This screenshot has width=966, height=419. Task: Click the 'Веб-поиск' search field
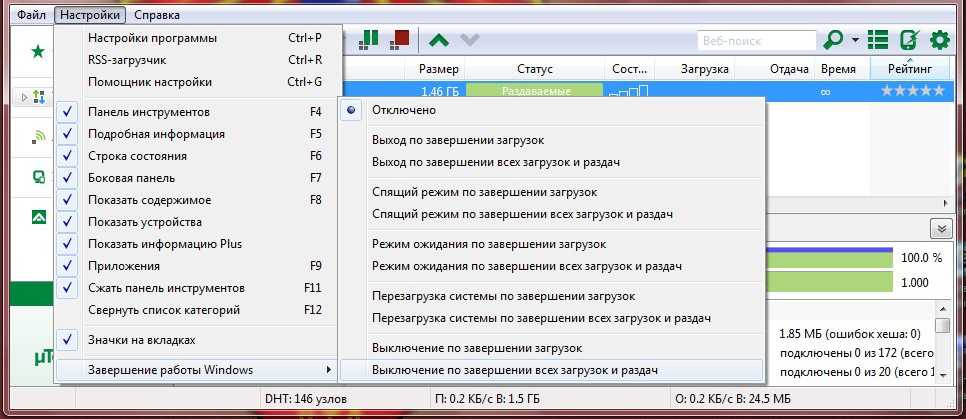(x=755, y=40)
